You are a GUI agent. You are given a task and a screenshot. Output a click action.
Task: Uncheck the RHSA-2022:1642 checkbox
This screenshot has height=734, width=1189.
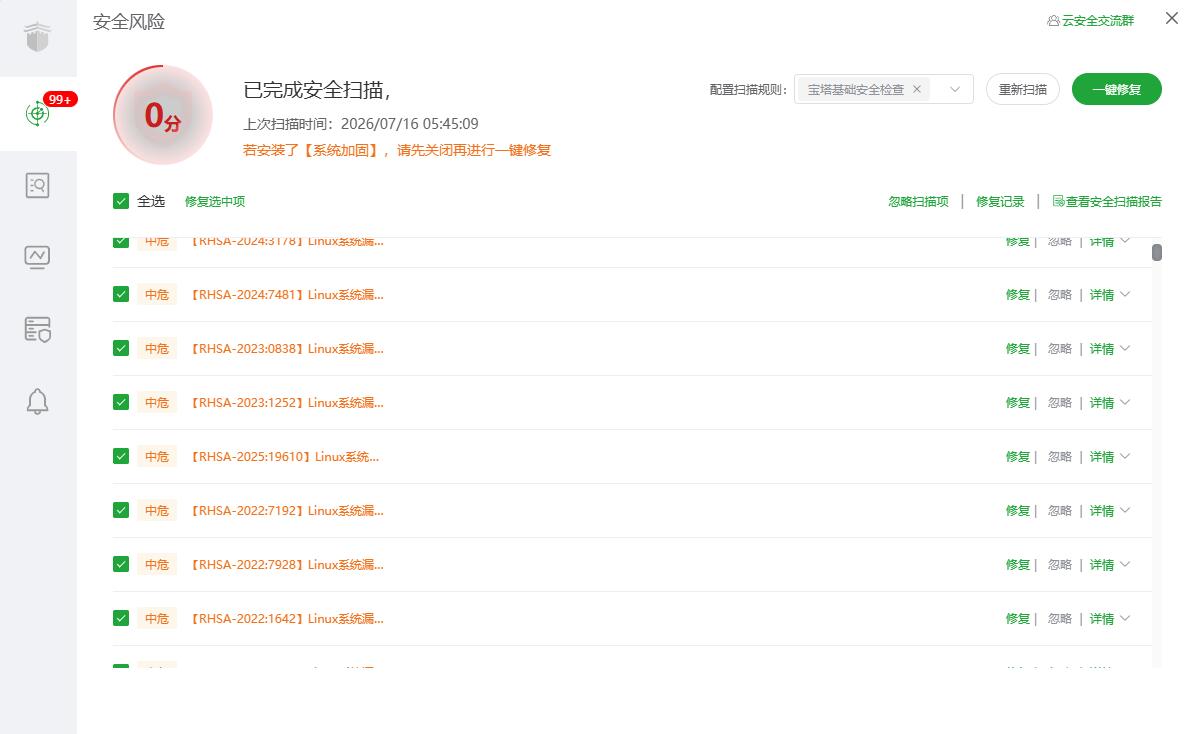coord(121,618)
